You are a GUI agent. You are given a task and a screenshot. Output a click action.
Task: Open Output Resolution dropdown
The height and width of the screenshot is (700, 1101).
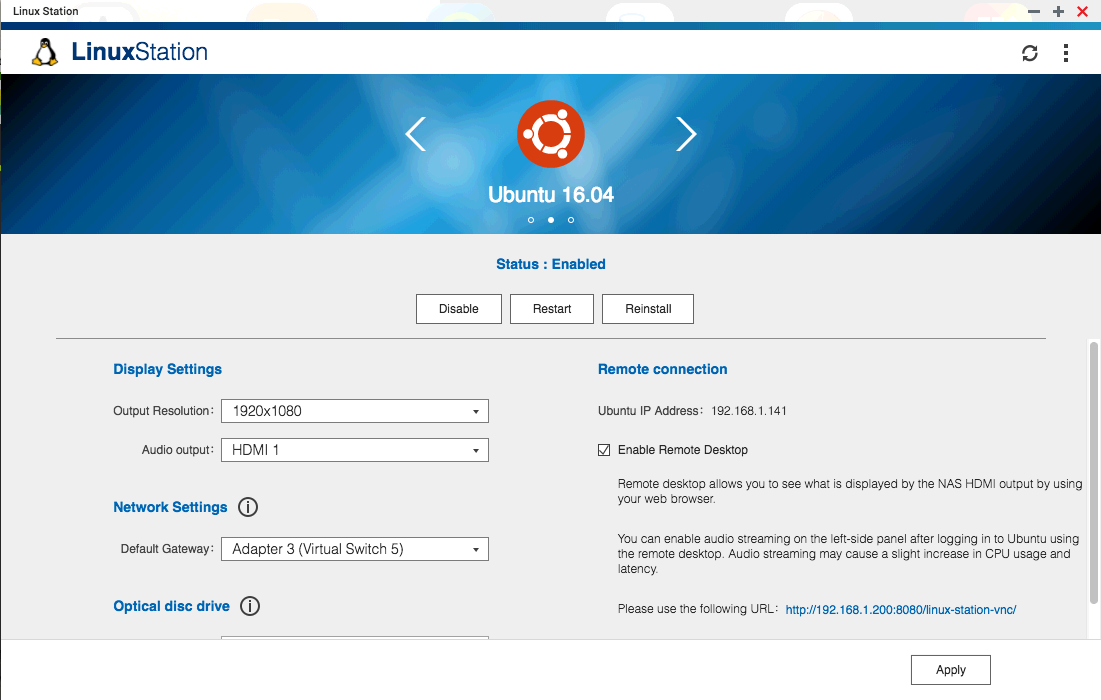click(x=355, y=411)
